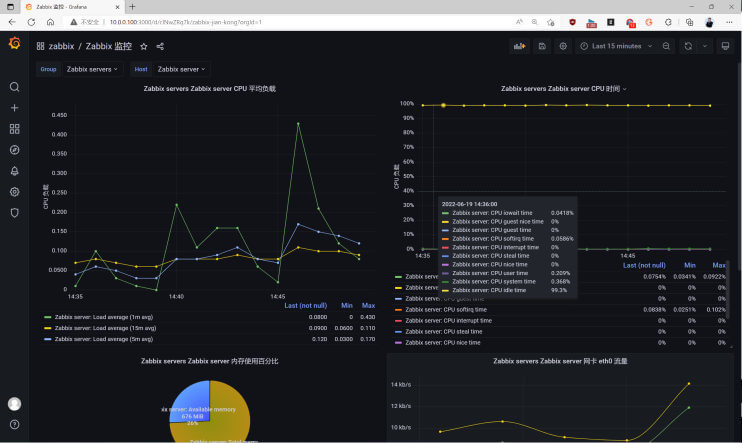
Task: Open the Configuration gear icon in sidebar
Action: tap(15, 192)
